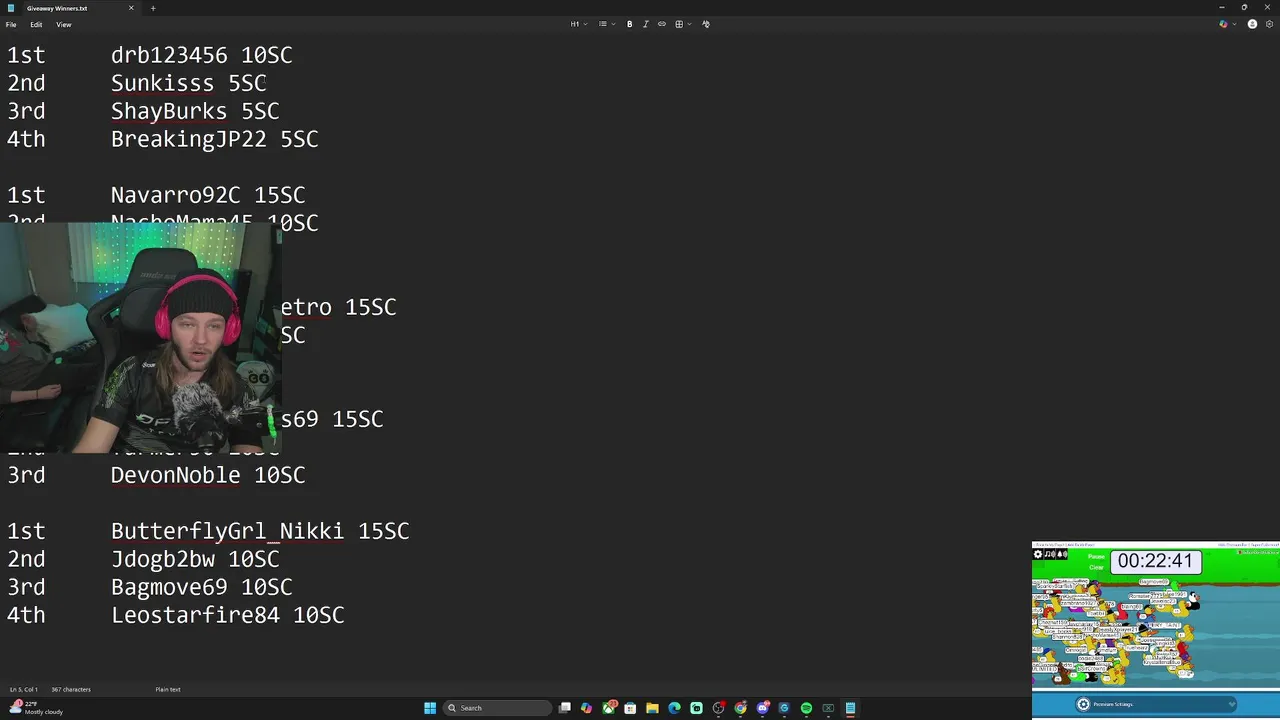Click the weather widget Mostly cloudy
This screenshot has height=720, width=1280.
(x=37, y=708)
